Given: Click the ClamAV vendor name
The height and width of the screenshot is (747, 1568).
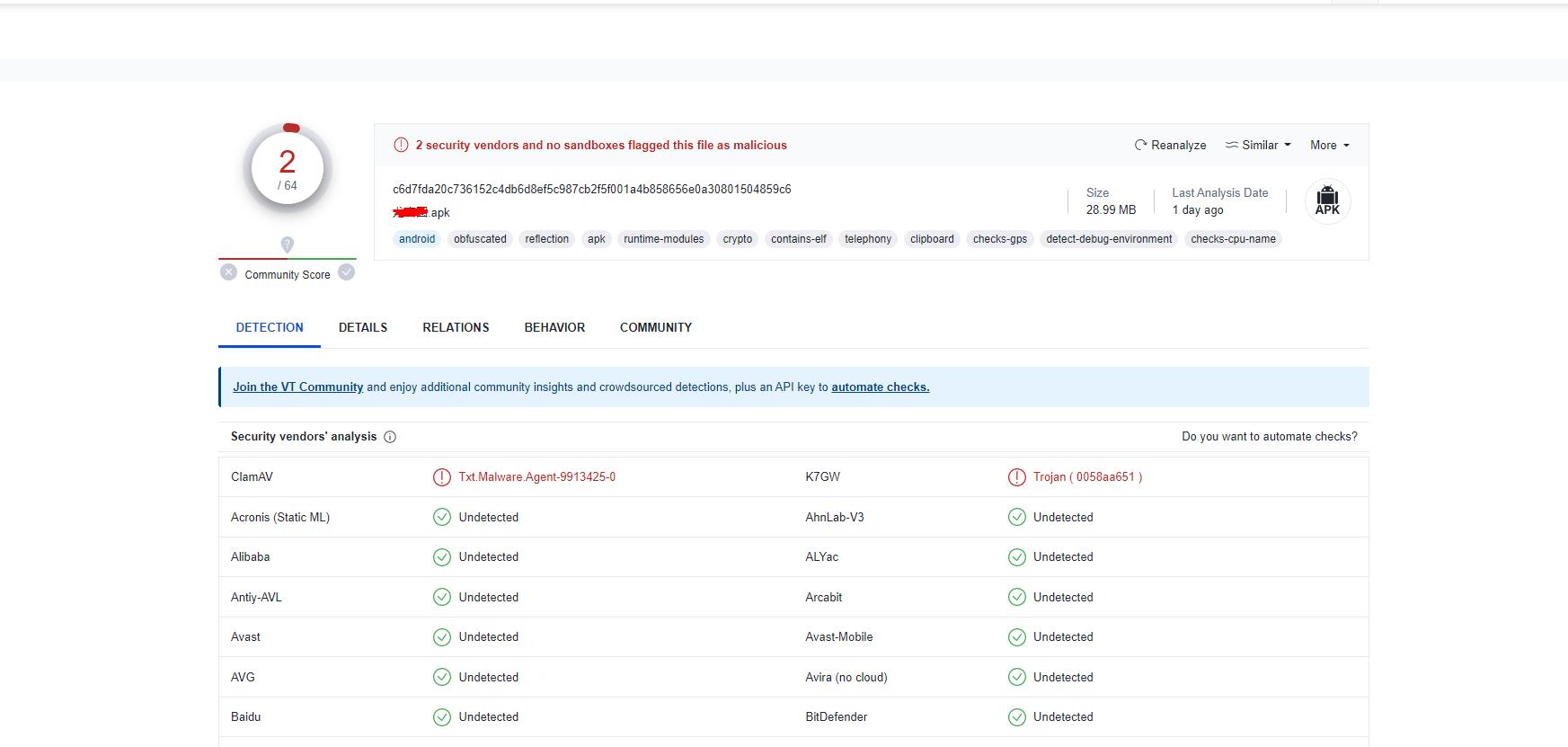Looking at the screenshot, I should (252, 477).
